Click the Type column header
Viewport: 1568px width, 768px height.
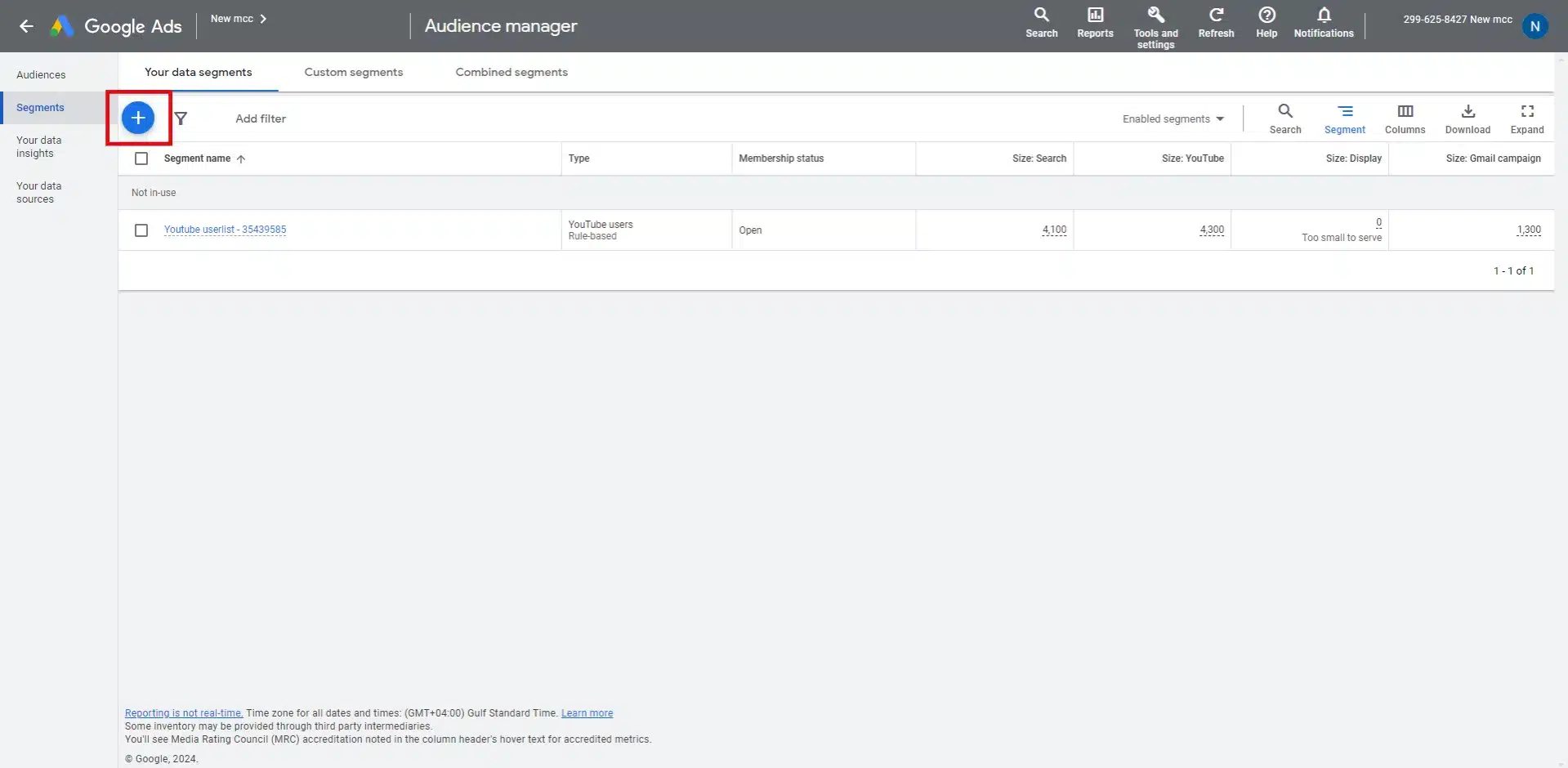(x=579, y=159)
